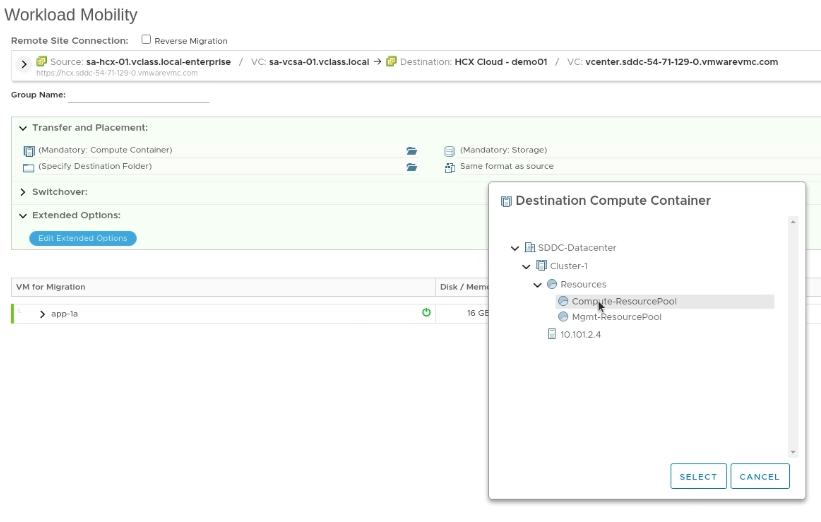Open the destination folder browse icon
Image resolution: width=821 pixels, height=522 pixels.
click(412, 167)
